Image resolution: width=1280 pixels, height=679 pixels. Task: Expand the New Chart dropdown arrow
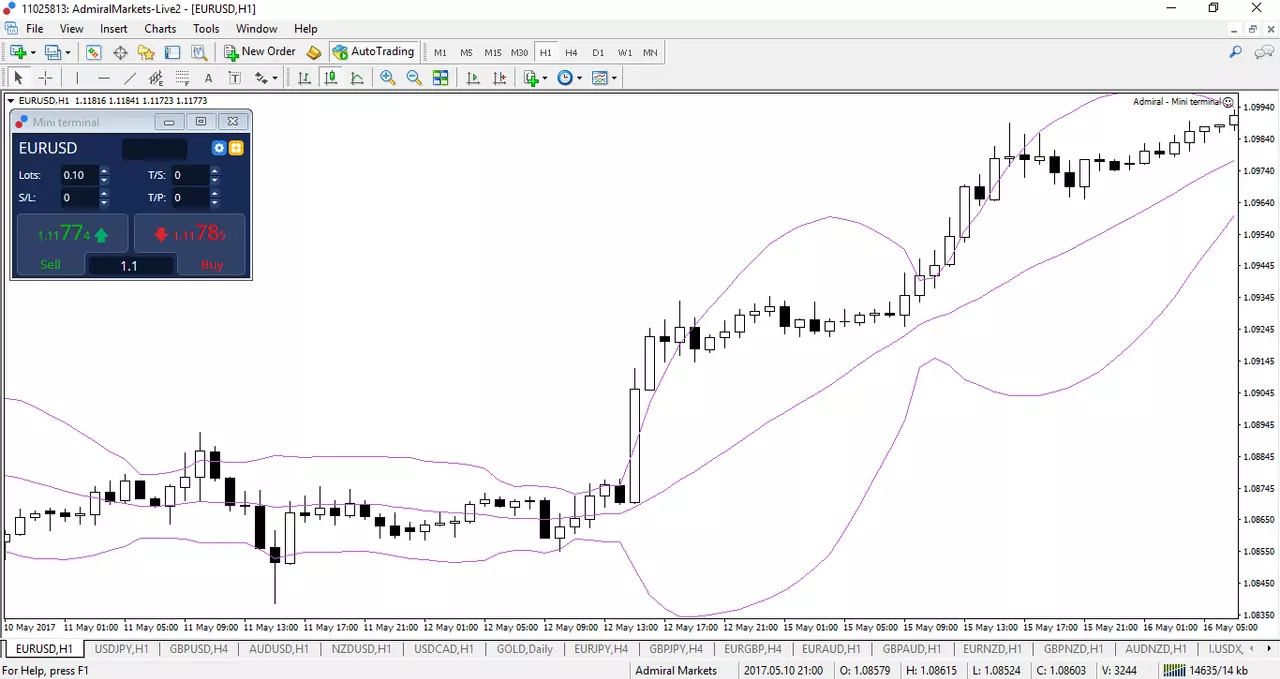33,52
